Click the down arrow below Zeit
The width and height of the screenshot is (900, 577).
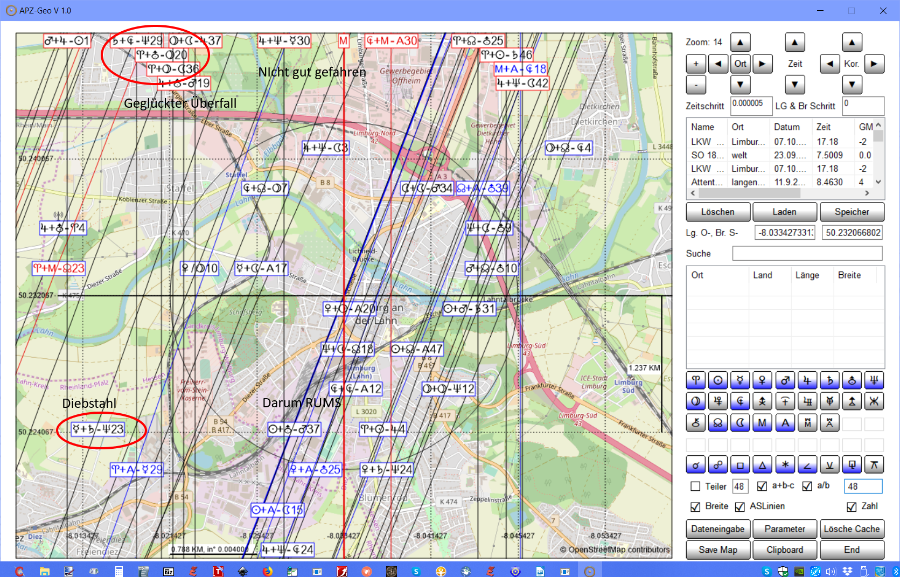[794, 85]
